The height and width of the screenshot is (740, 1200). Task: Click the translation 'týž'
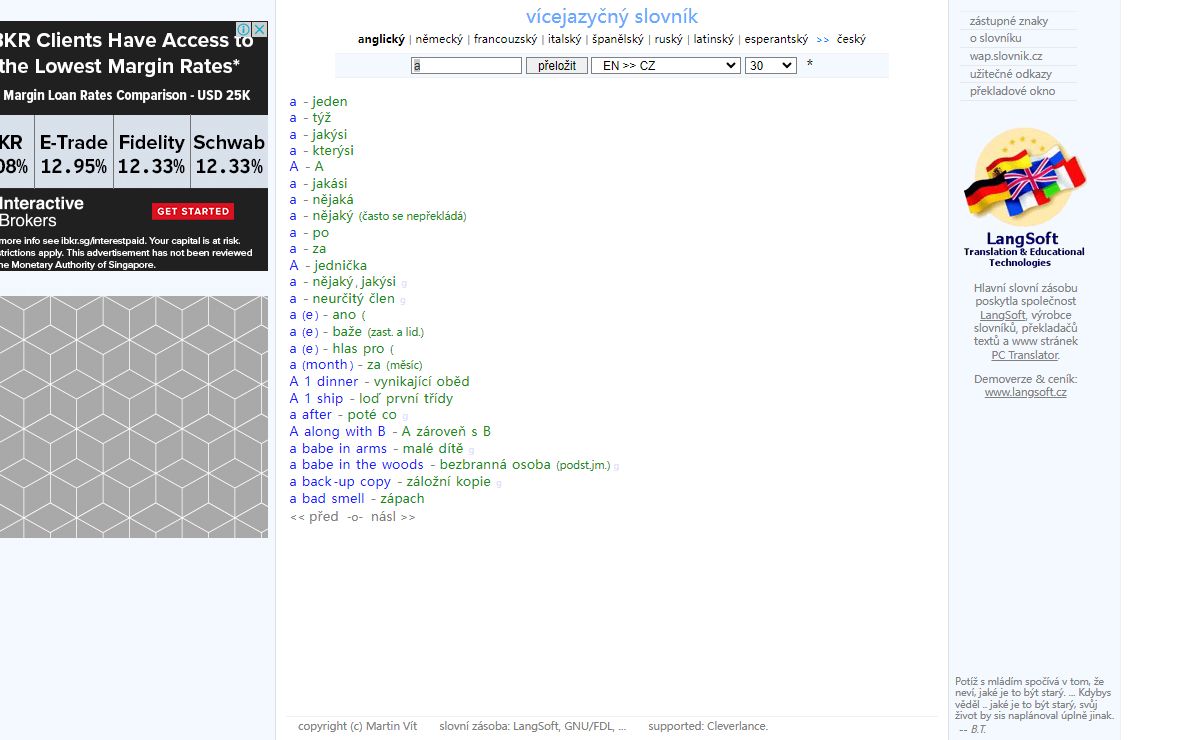click(321, 118)
